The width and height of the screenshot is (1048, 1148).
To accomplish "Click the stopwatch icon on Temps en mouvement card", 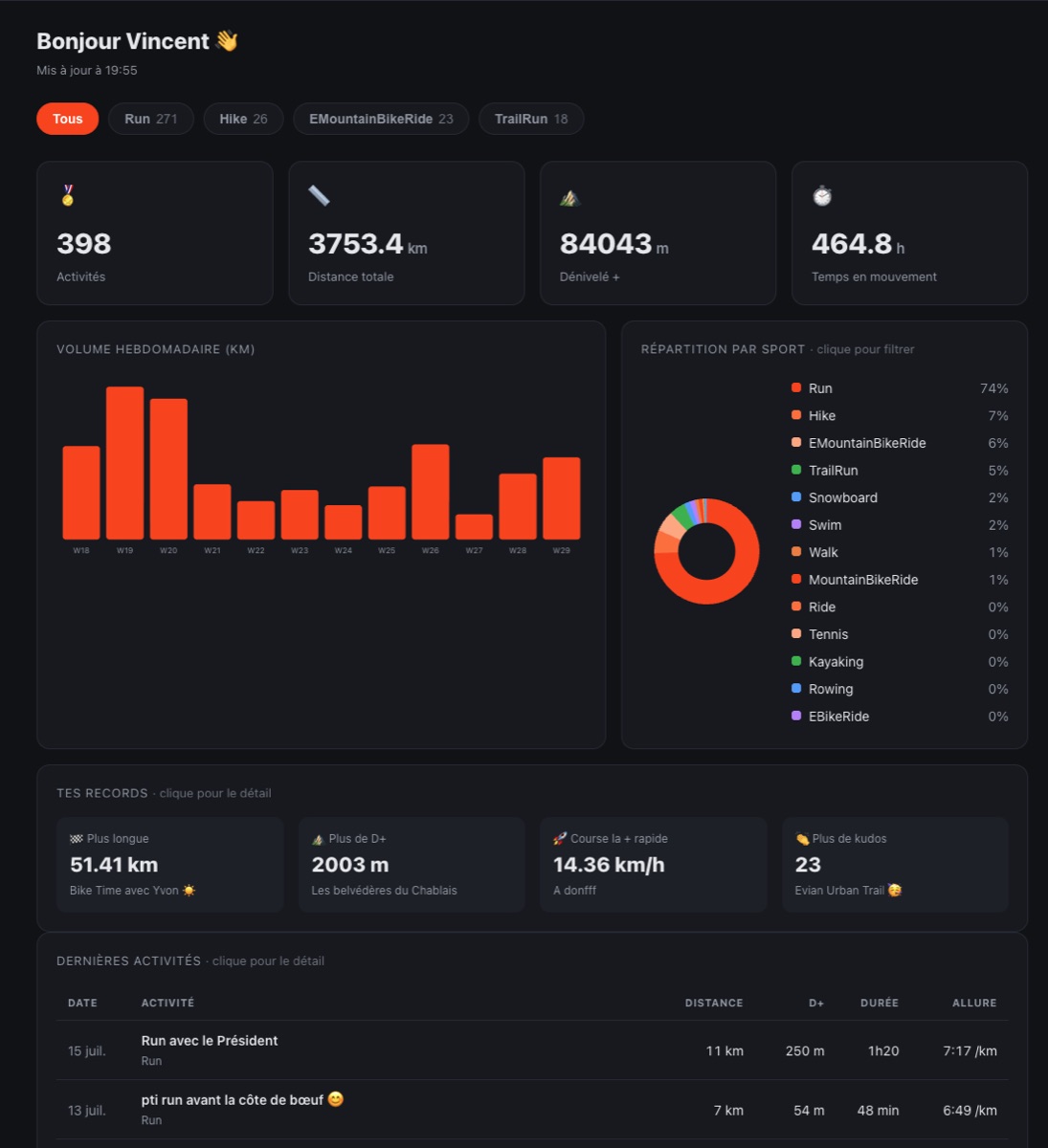I will 822,195.
